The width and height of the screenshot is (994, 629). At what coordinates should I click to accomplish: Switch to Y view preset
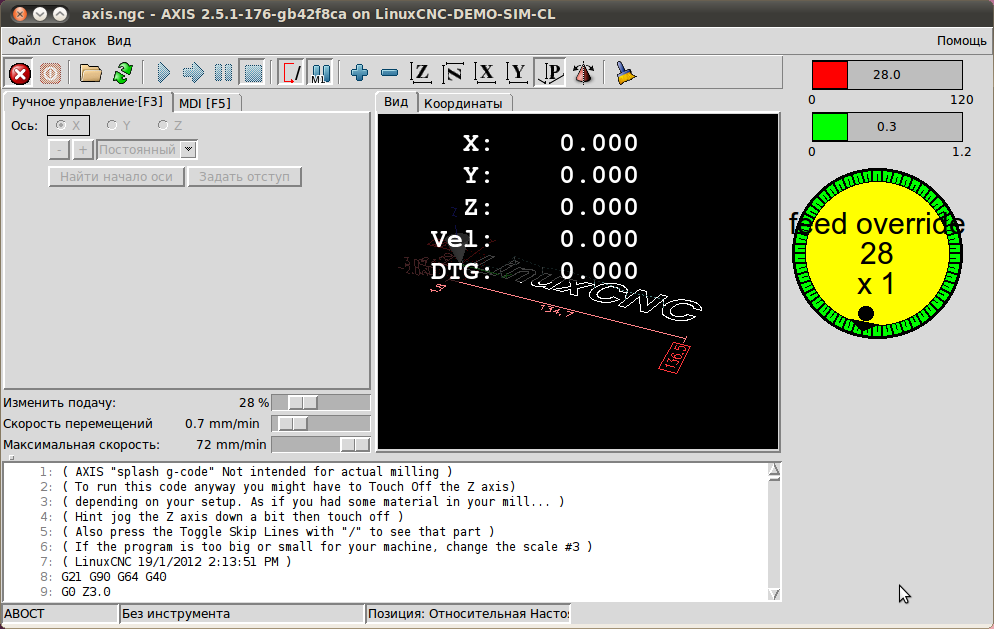[518, 74]
